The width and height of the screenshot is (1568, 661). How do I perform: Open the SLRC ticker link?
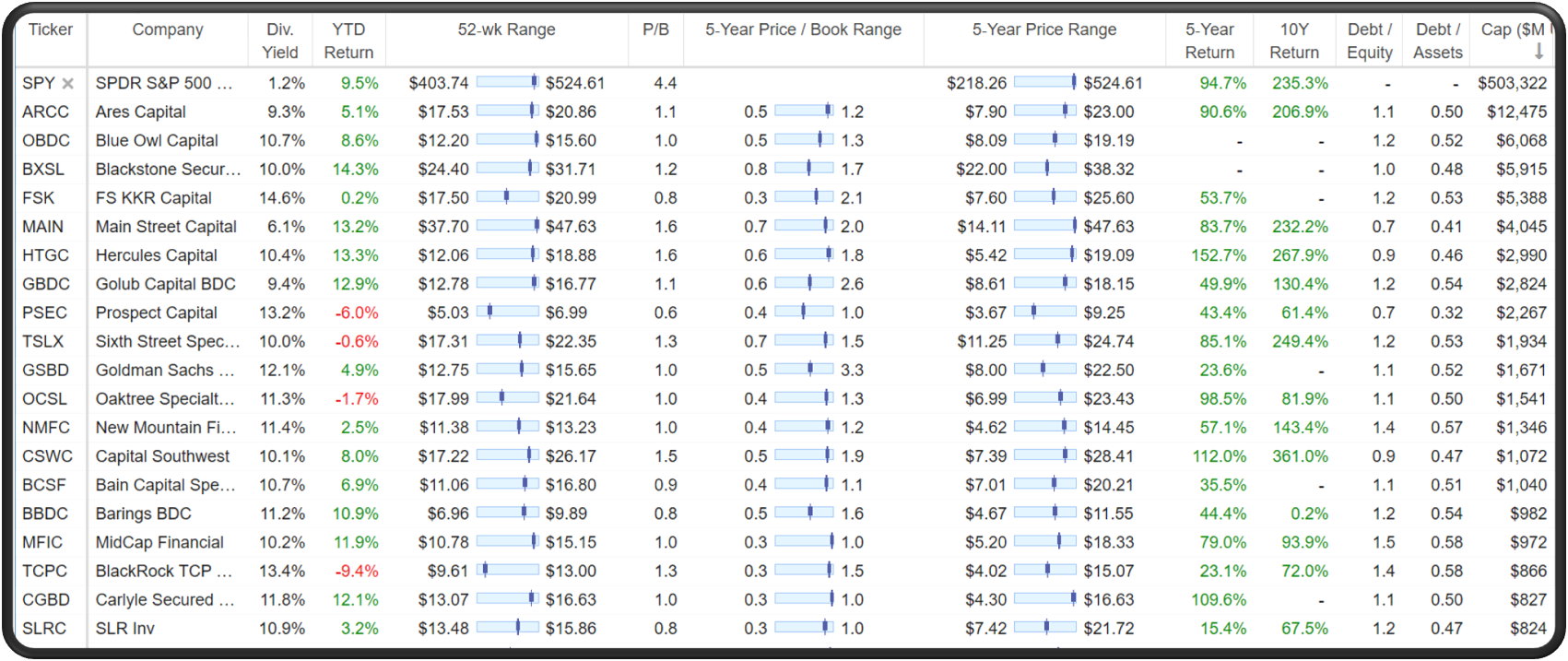pyautogui.click(x=44, y=628)
